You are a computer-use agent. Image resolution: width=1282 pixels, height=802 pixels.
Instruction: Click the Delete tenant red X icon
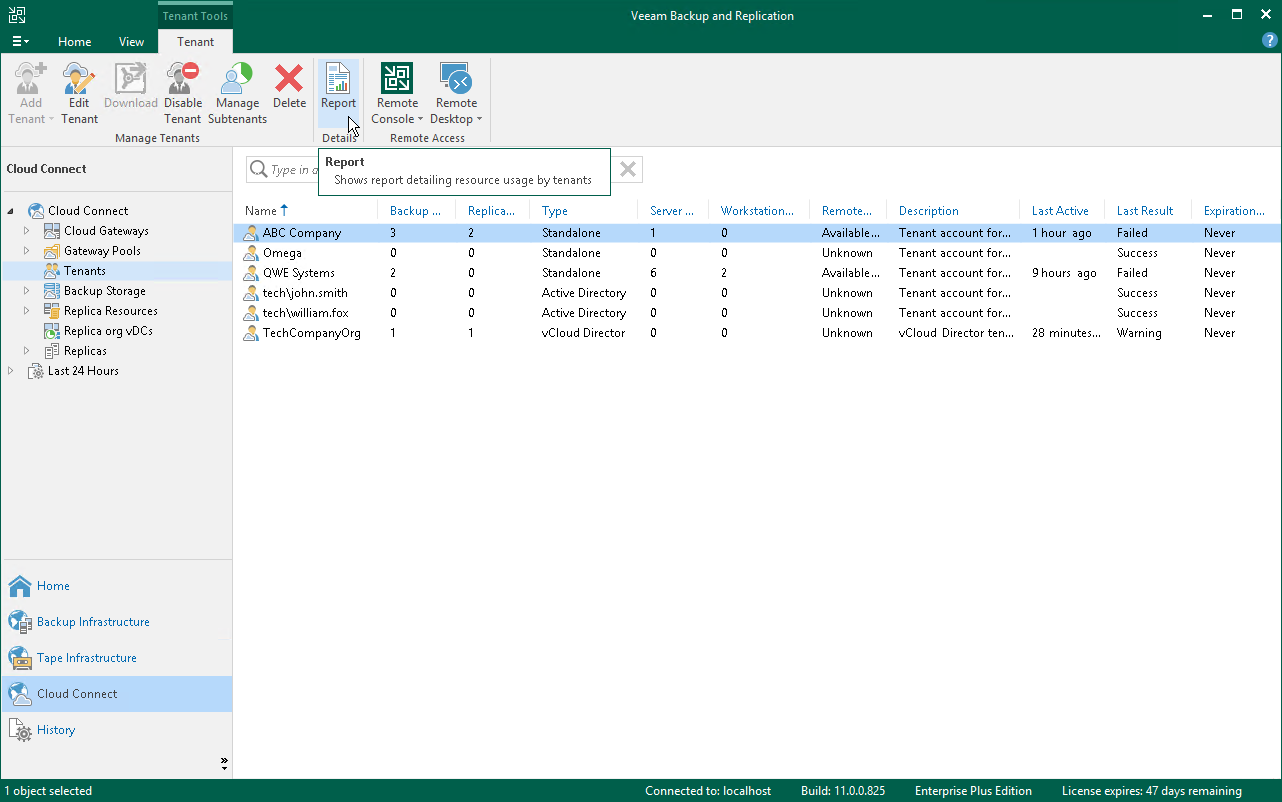tap(289, 78)
